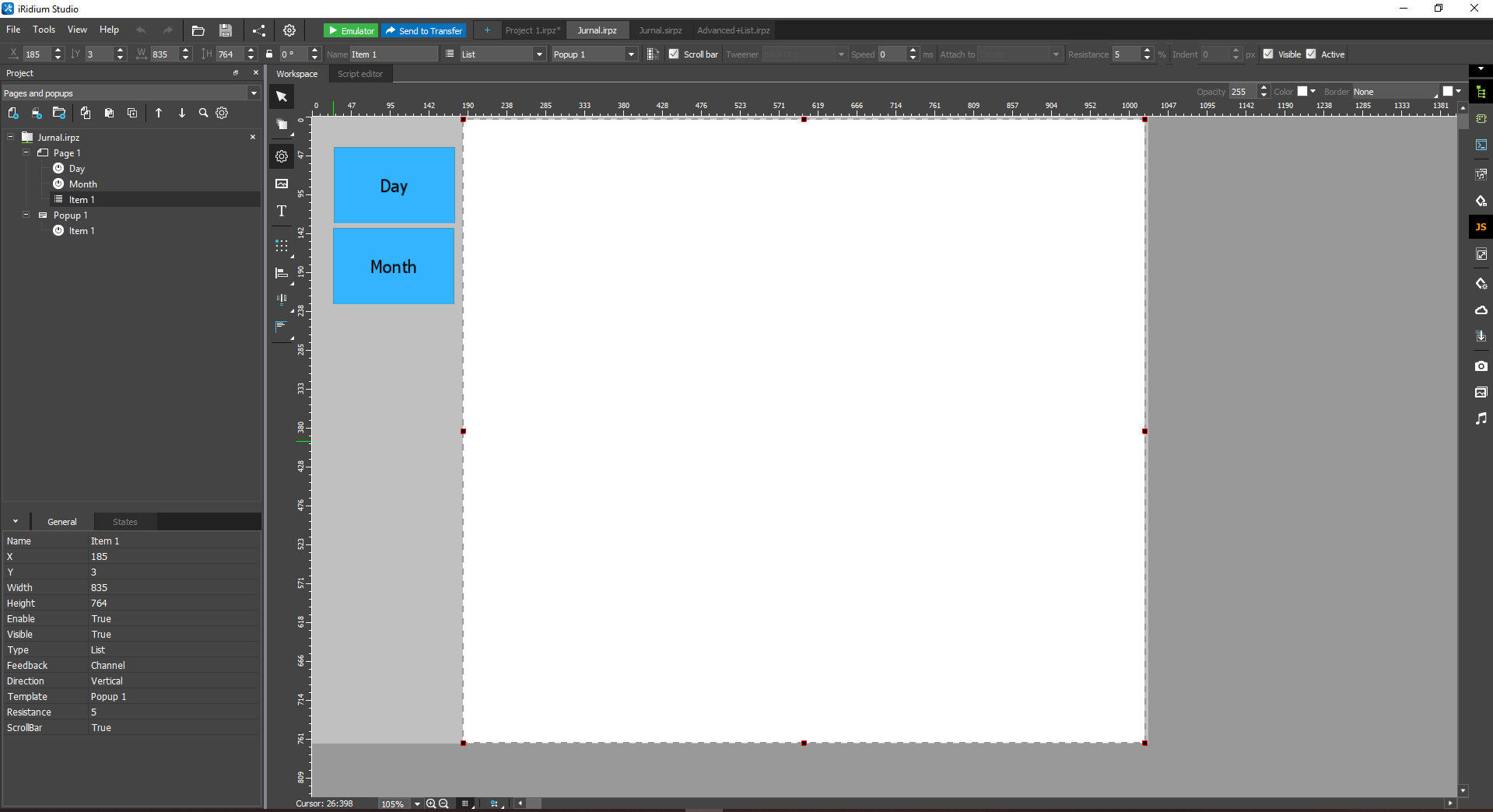The width and height of the screenshot is (1493, 812).
Task: Click Send to Transfer
Action: click(423, 30)
